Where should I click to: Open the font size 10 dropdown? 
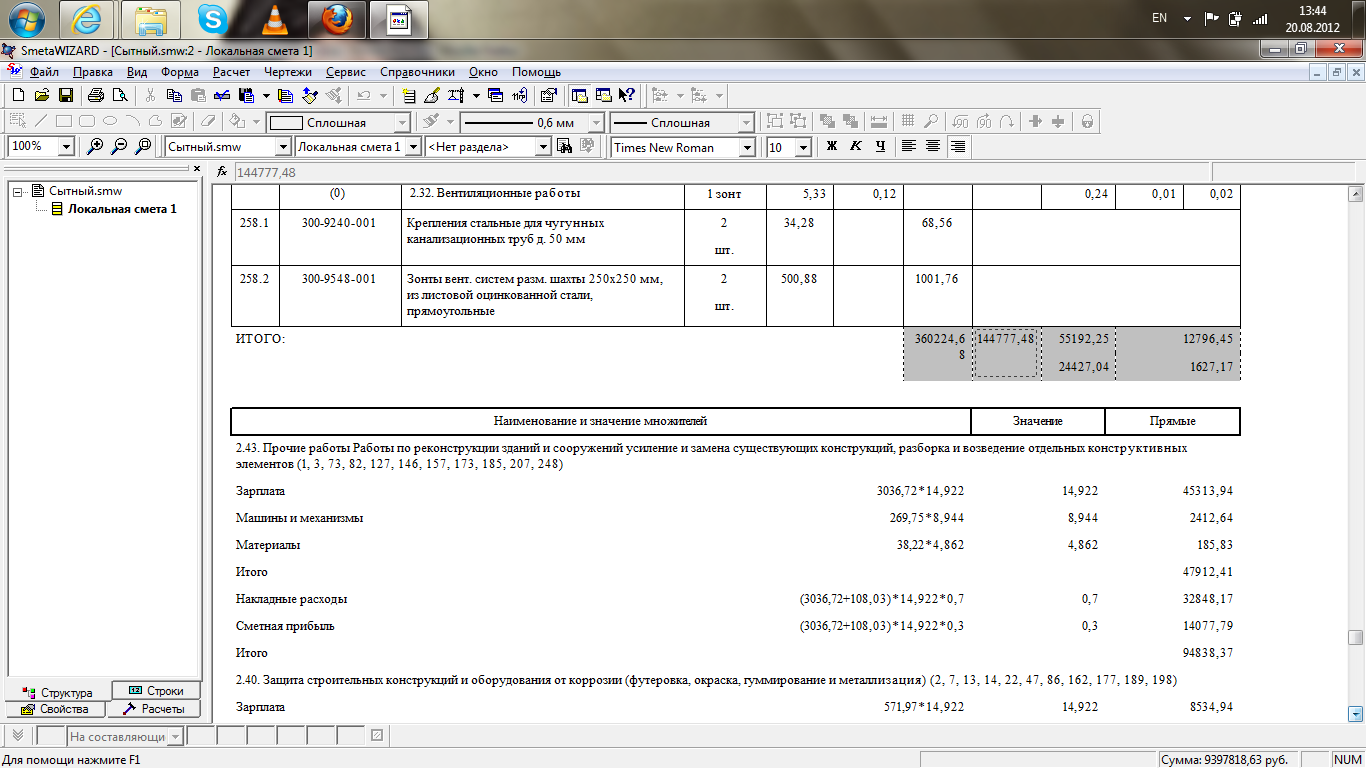click(x=803, y=147)
